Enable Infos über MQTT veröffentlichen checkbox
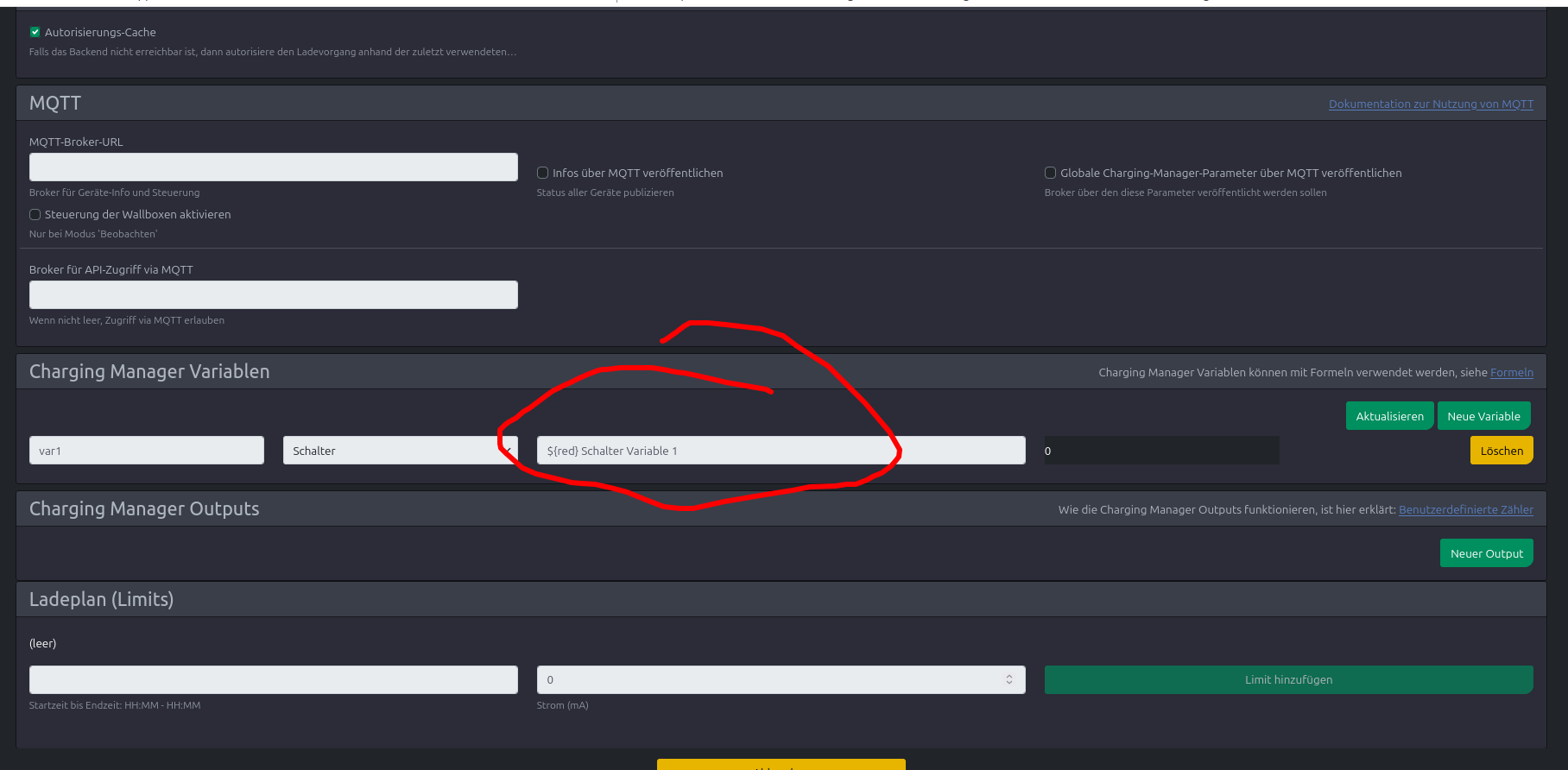This screenshot has width=1568, height=770. [x=543, y=173]
